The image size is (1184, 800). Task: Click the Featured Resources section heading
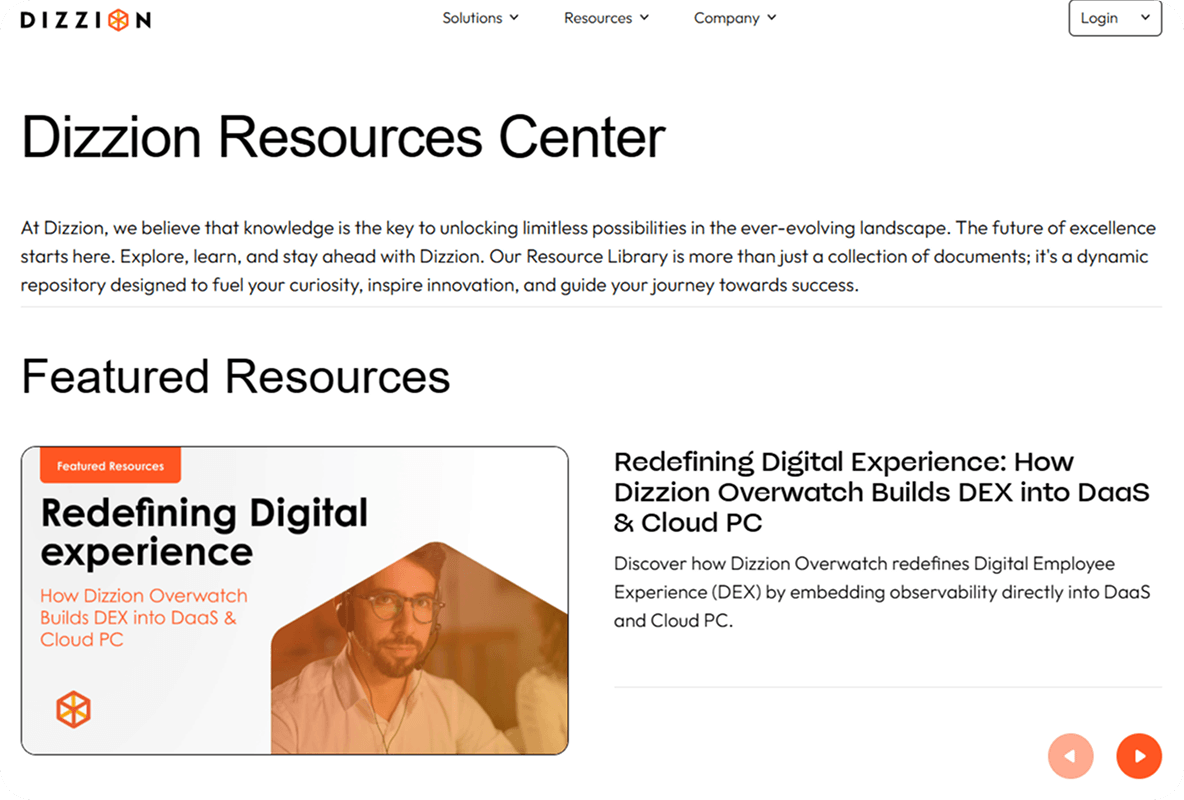236,376
